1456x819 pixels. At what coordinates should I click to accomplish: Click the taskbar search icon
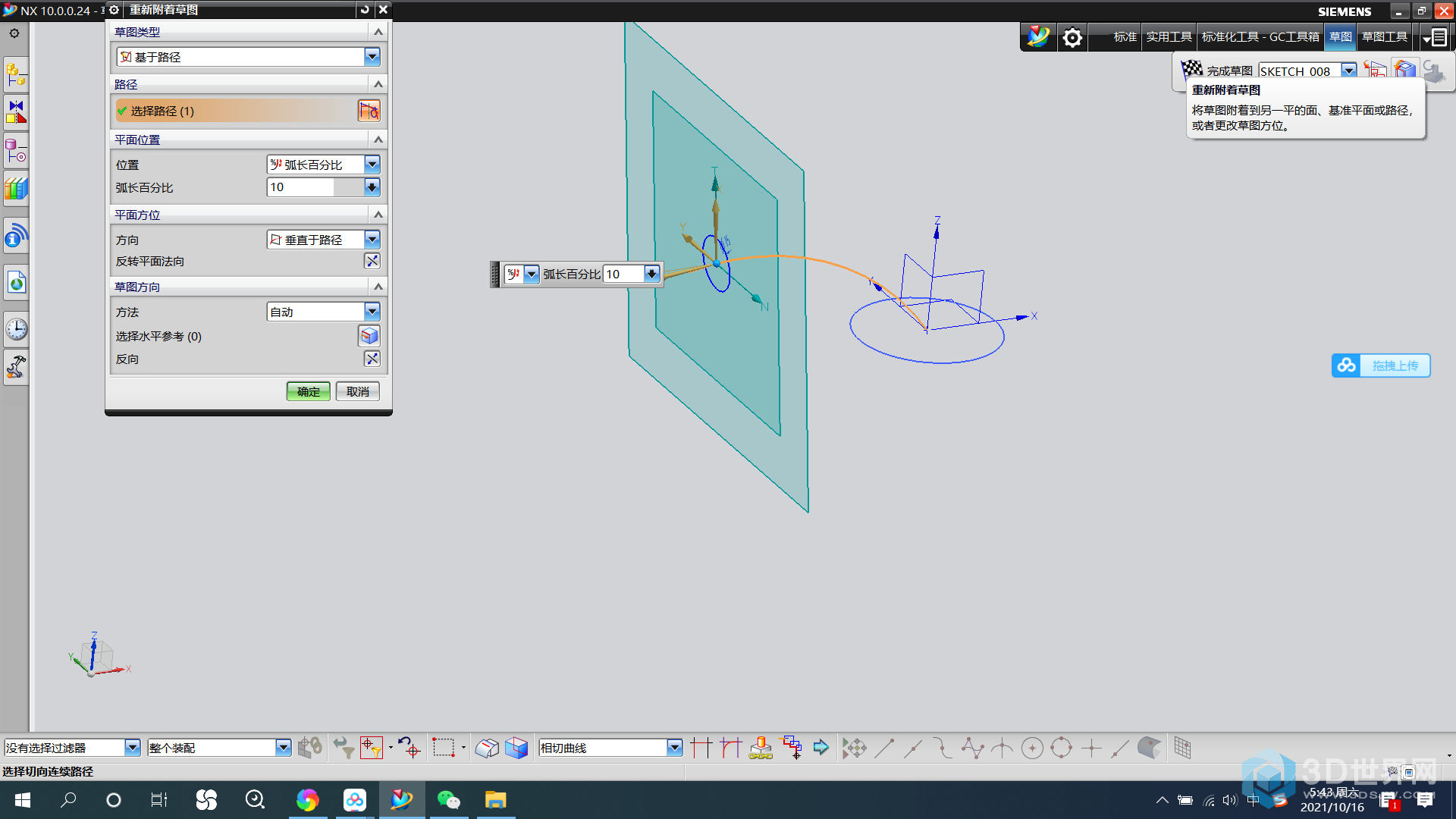click(x=68, y=800)
